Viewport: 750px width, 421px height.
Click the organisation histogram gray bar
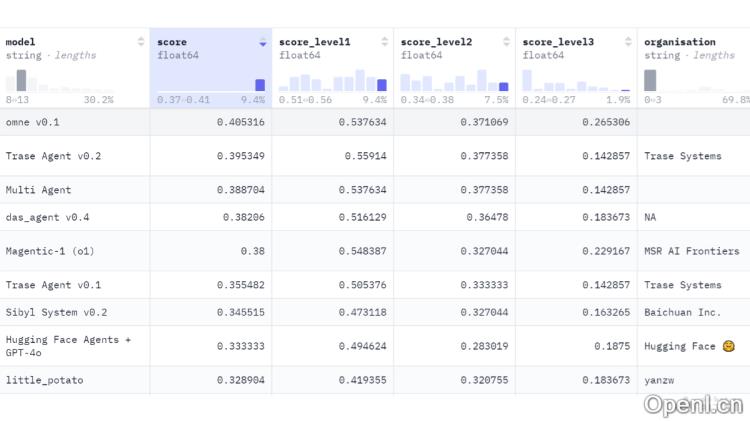click(650, 81)
